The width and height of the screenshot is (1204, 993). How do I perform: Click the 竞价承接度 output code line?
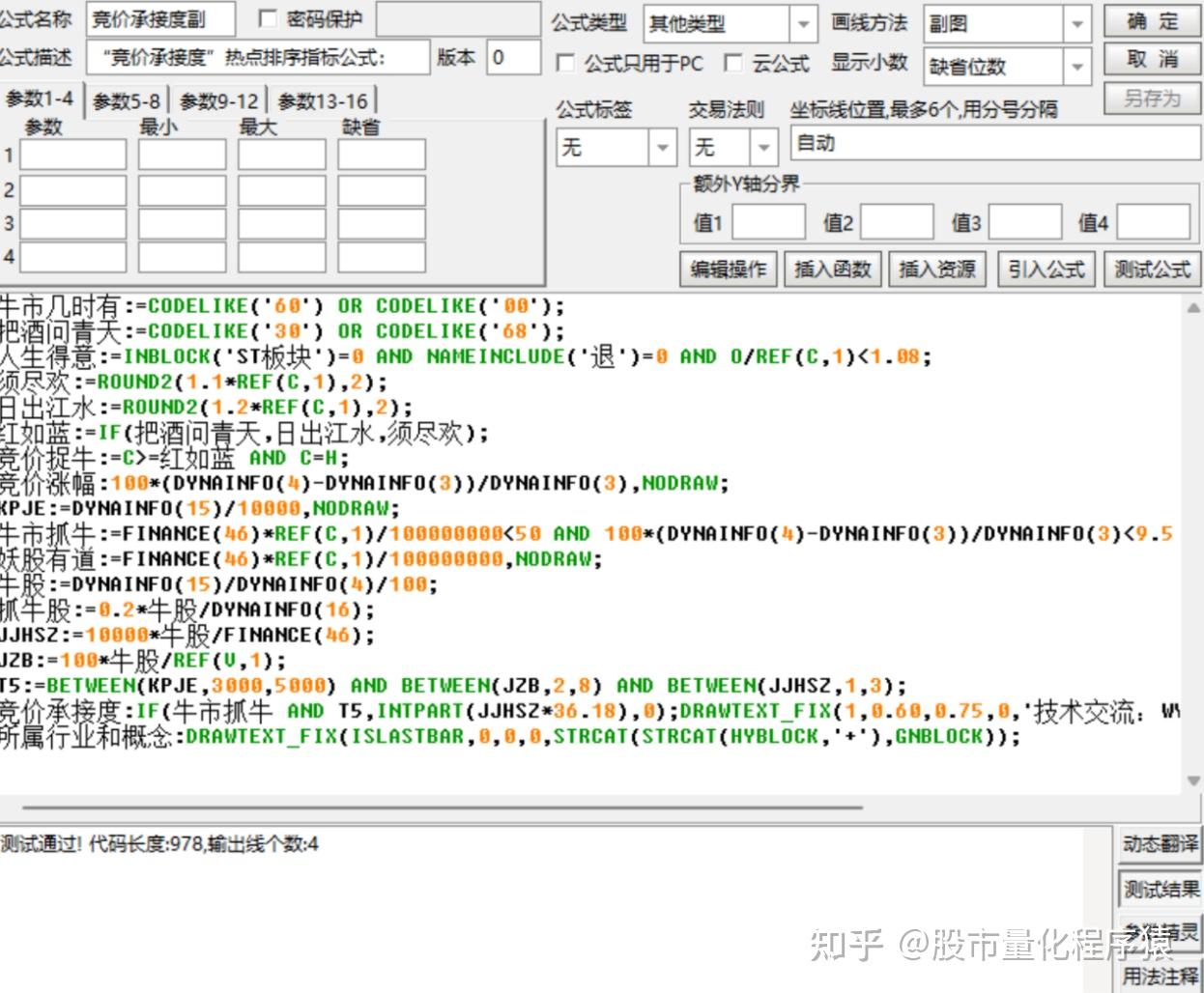[x=589, y=712]
